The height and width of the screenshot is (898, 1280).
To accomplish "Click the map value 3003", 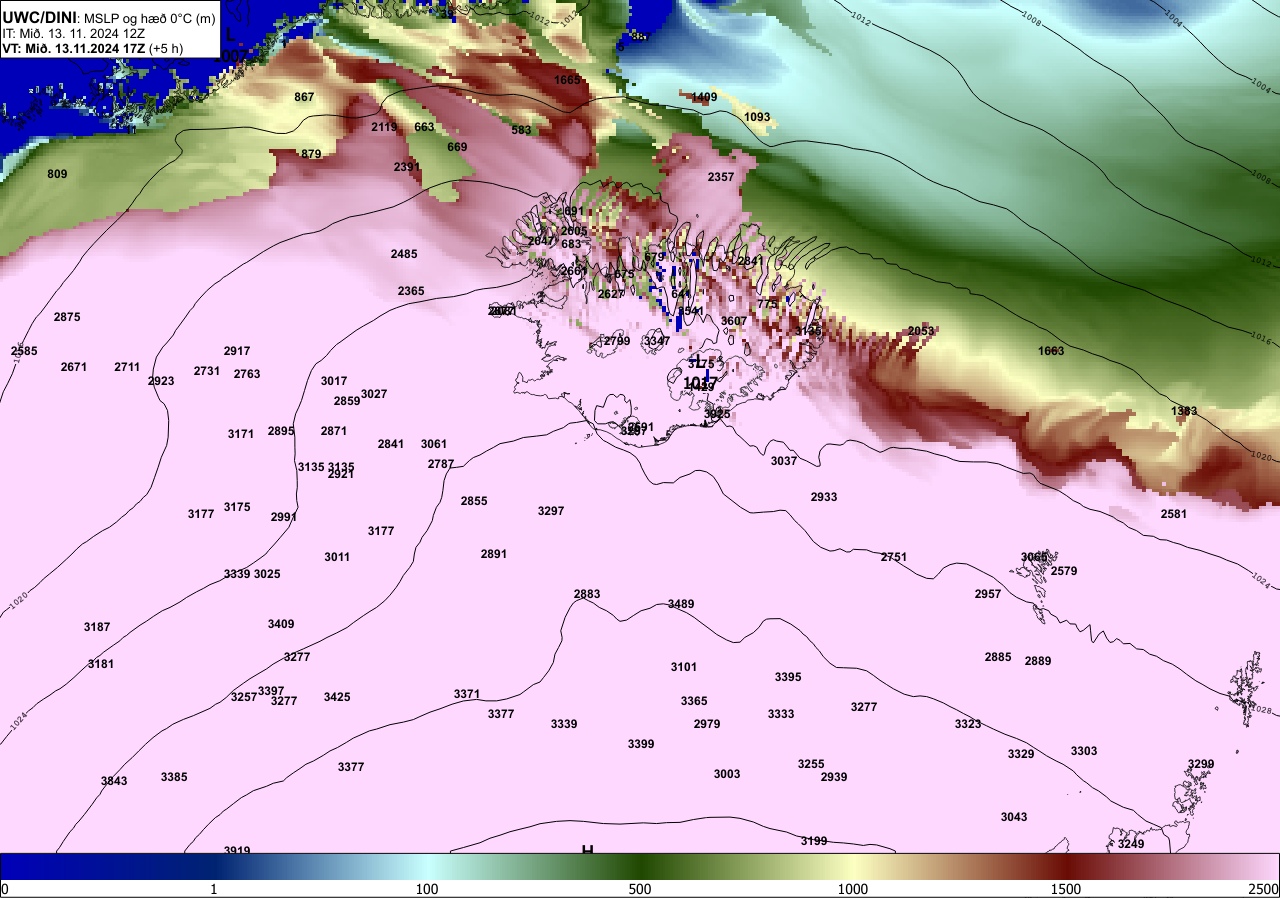I will click(727, 774).
